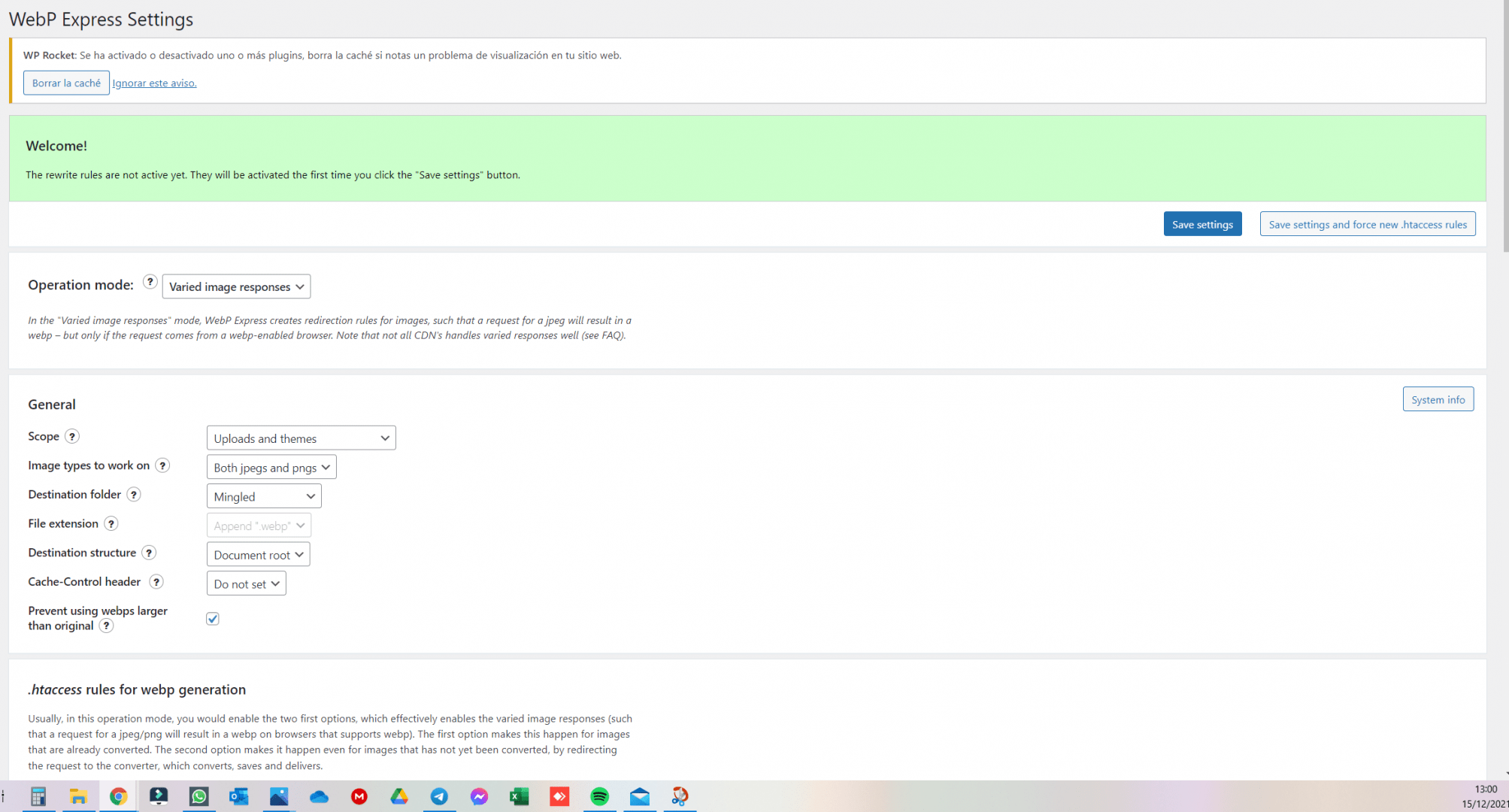
Task: Open the System info button
Action: tap(1438, 399)
